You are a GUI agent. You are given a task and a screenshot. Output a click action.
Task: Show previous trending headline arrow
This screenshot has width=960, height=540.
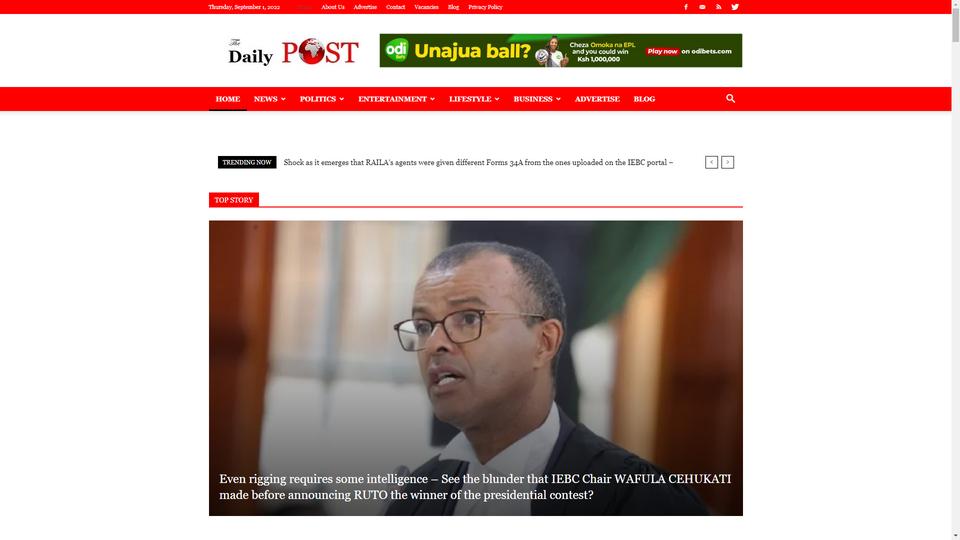click(x=711, y=162)
